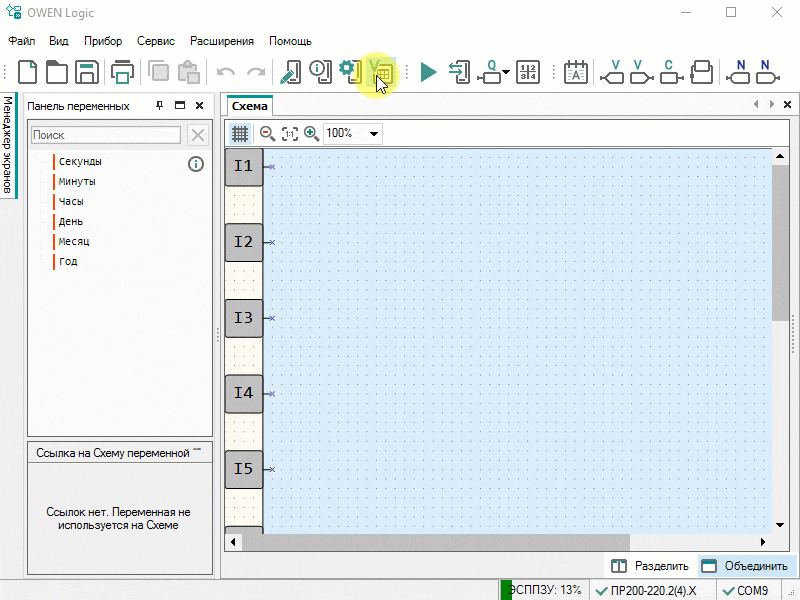Viewport: 800px width, 600px height.
Task: Click the print icon in toolbar
Action: tap(122, 72)
